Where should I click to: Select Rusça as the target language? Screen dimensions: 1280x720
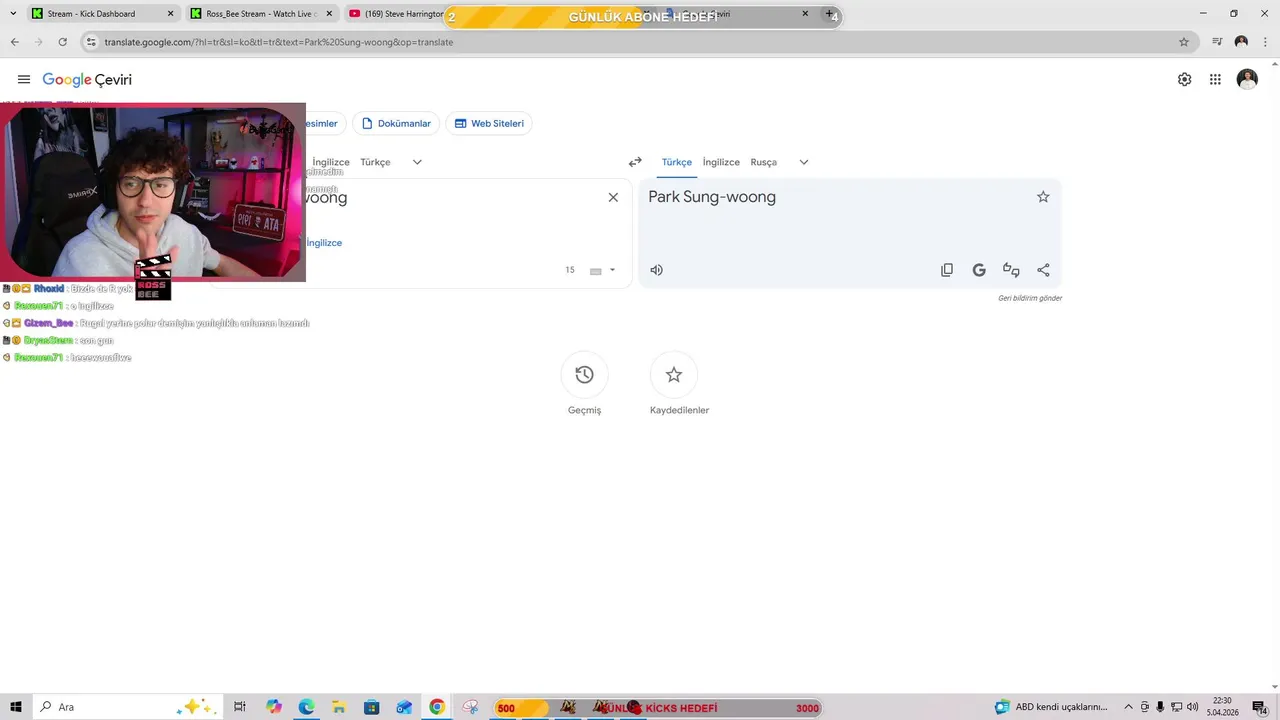click(763, 162)
